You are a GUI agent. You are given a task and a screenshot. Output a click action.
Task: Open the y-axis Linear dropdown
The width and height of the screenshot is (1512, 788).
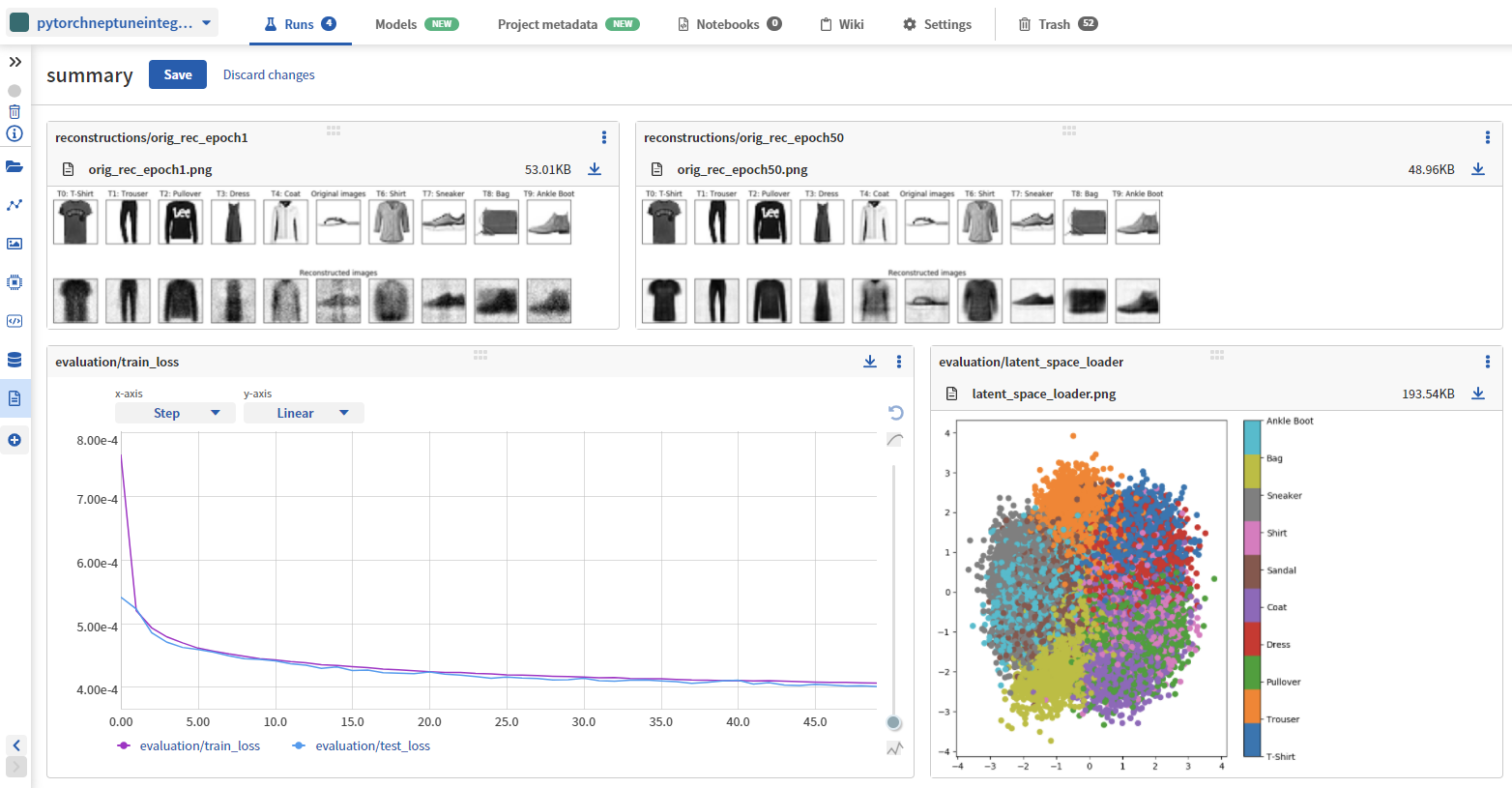tap(304, 413)
